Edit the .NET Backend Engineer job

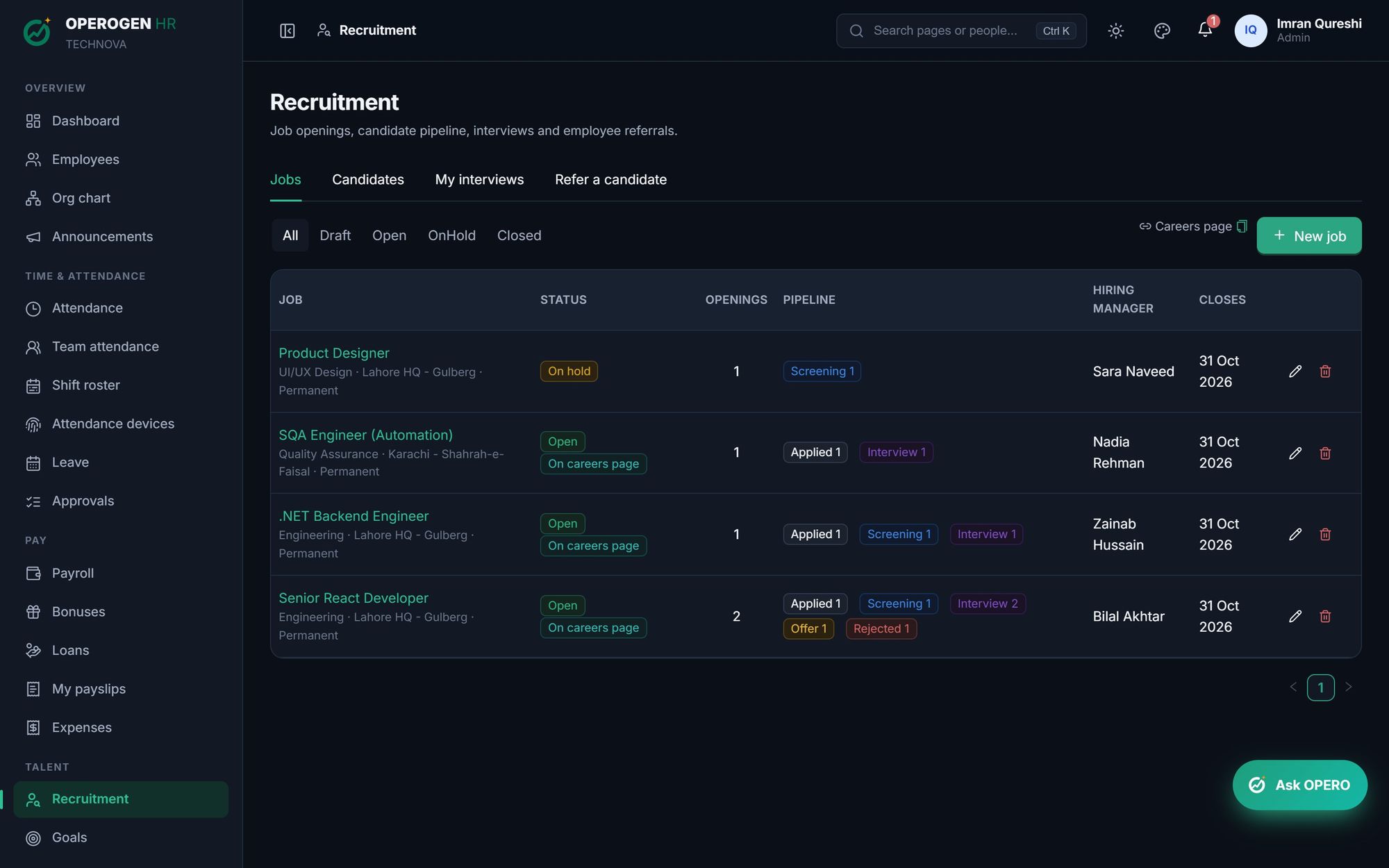point(1295,535)
